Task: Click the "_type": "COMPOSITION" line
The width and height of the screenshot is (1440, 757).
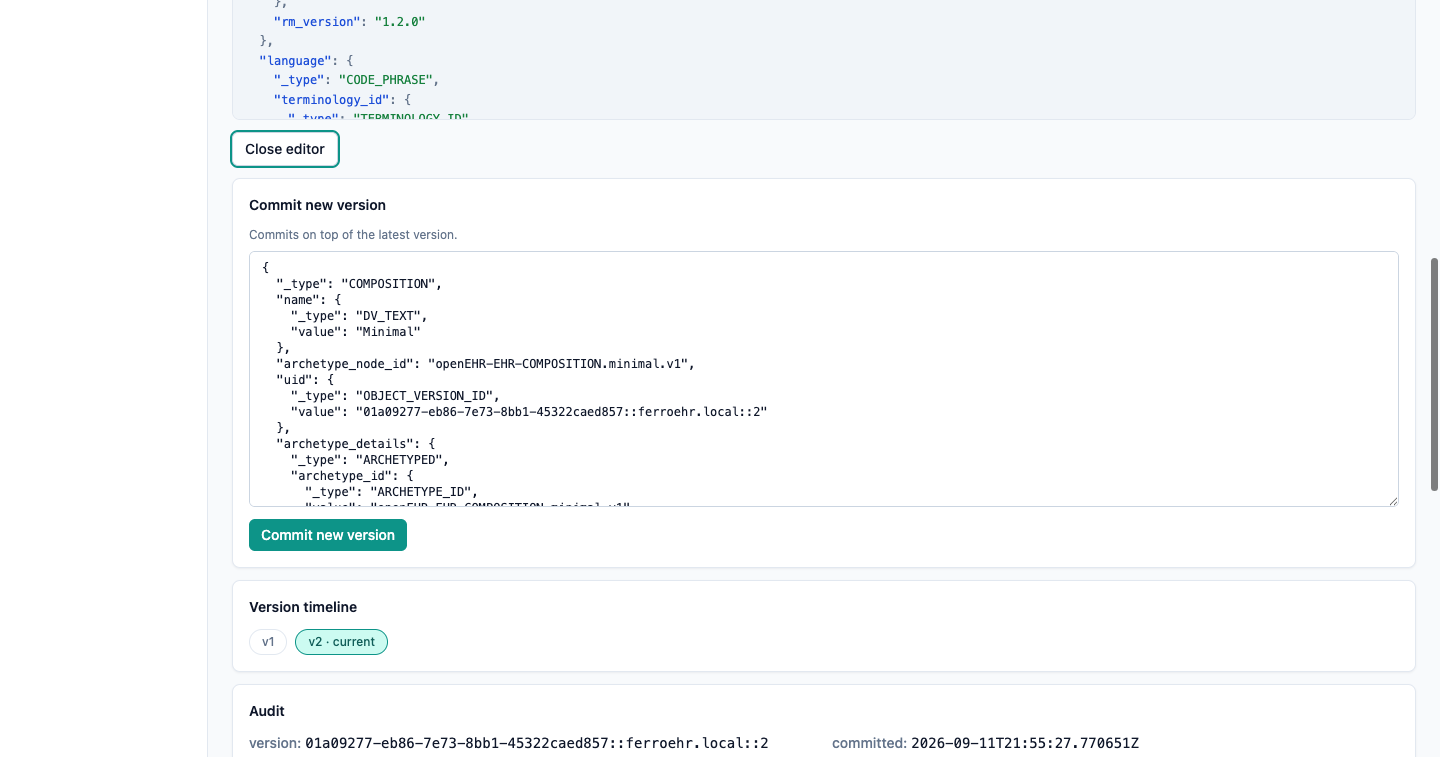Action: pos(359,283)
